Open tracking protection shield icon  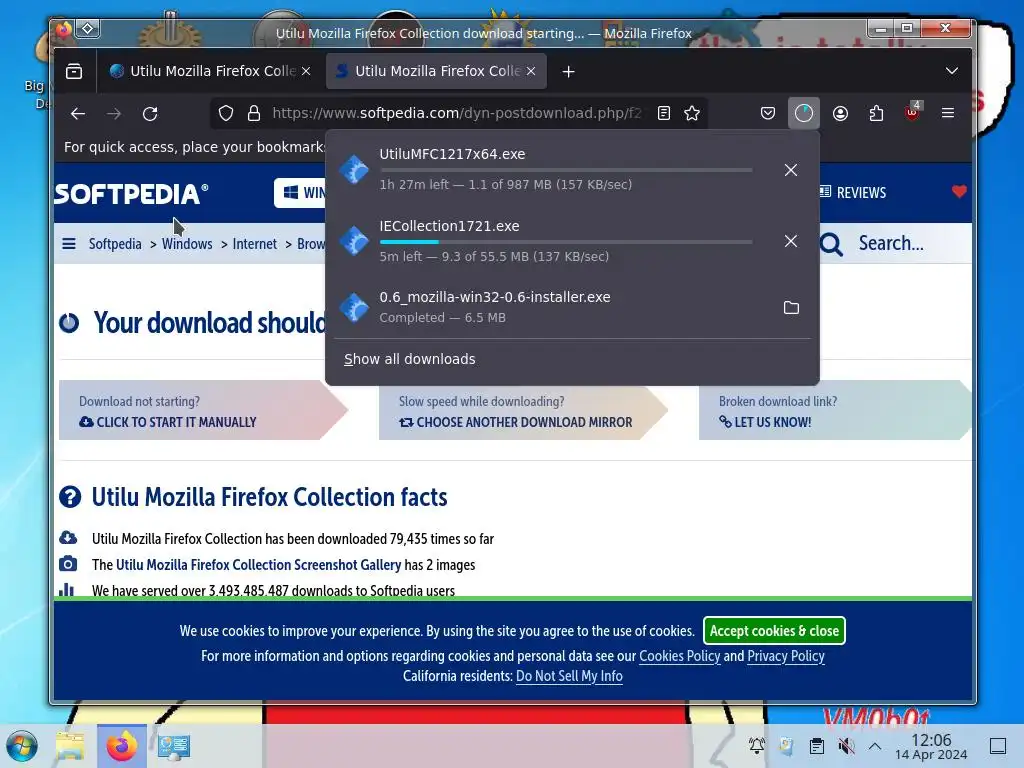coord(226,114)
